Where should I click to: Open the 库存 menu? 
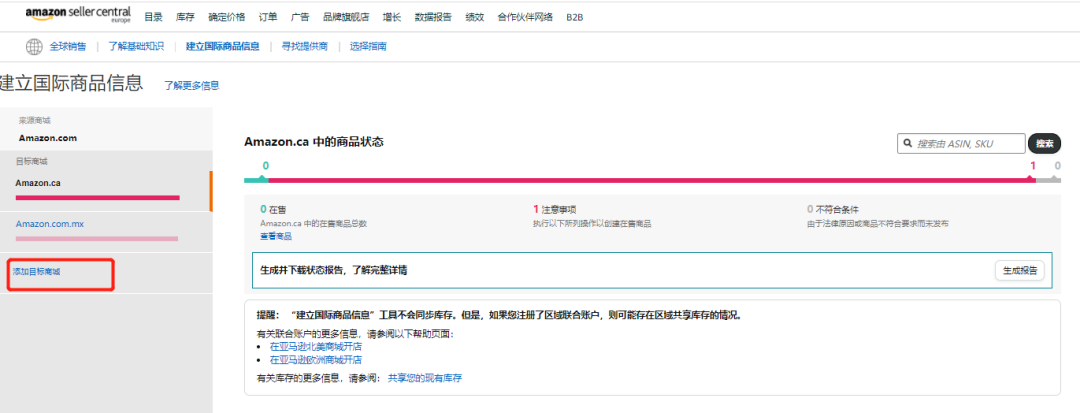point(185,17)
